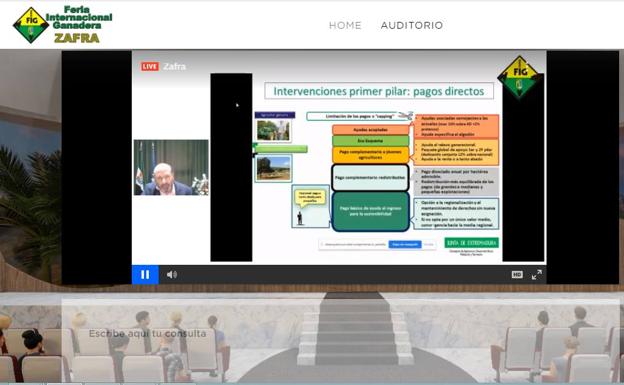This screenshot has width=624, height=385.
Task: Click the green 'Eco Esquema' box
Action: tap(370, 141)
